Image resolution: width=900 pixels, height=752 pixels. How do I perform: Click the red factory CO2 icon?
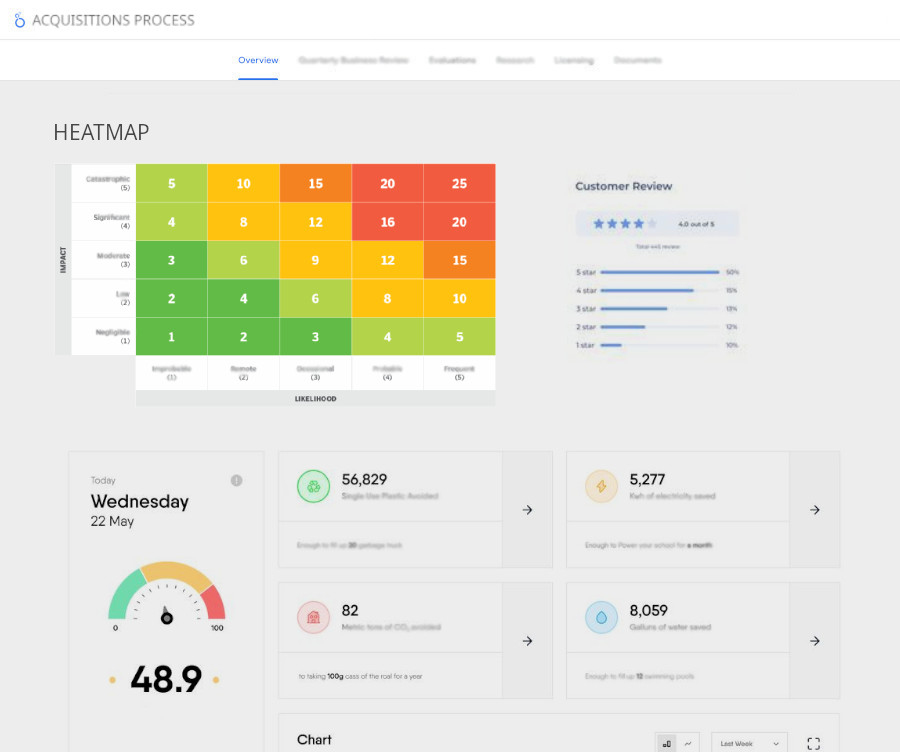coord(313,617)
